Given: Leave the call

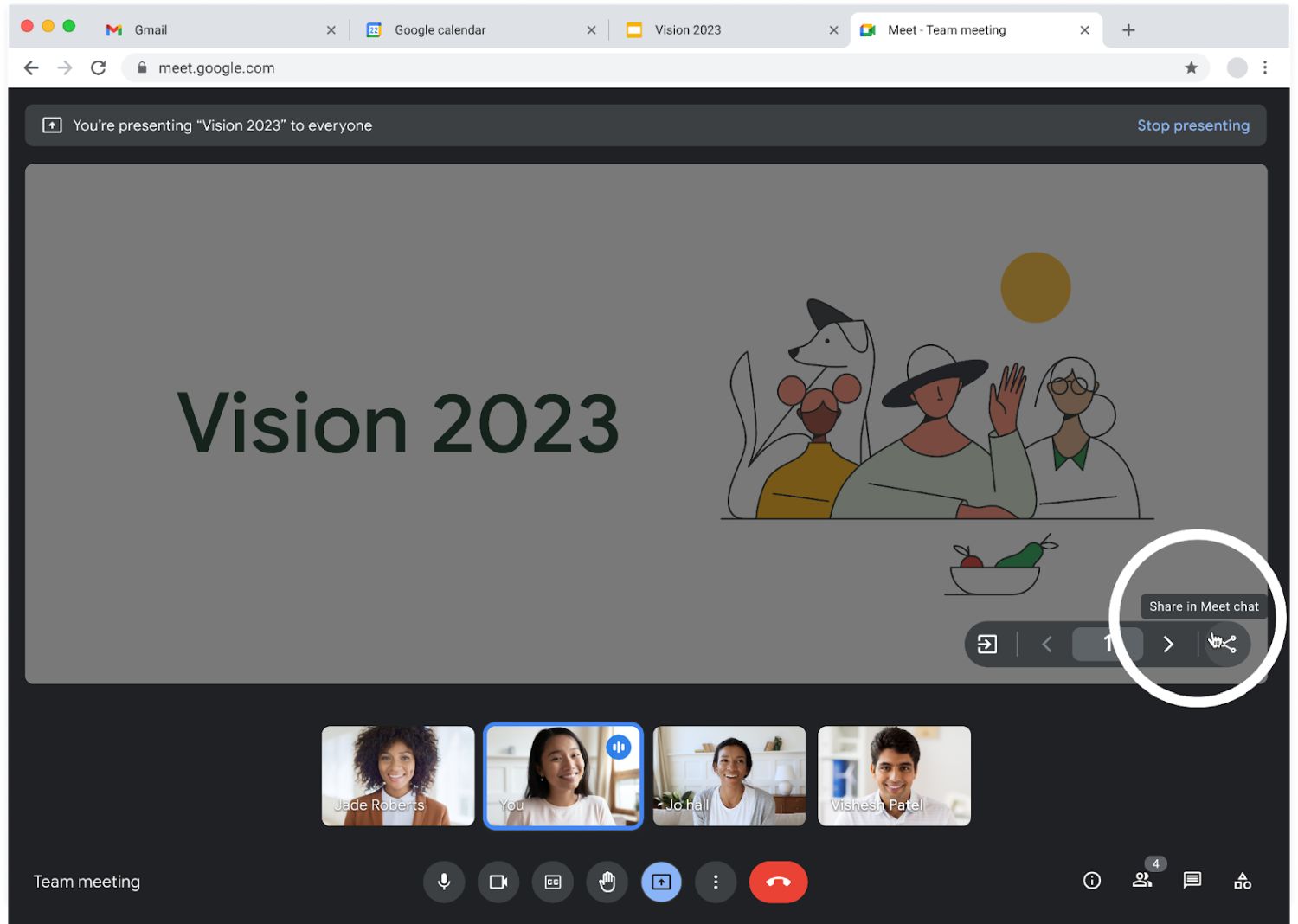Looking at the screenshot, I should click(x=778, y=882).
